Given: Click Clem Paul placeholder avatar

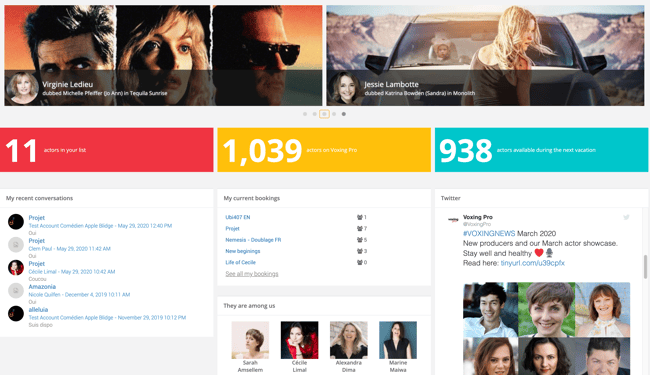Looking at the screenshot, I should coord(16,244).
